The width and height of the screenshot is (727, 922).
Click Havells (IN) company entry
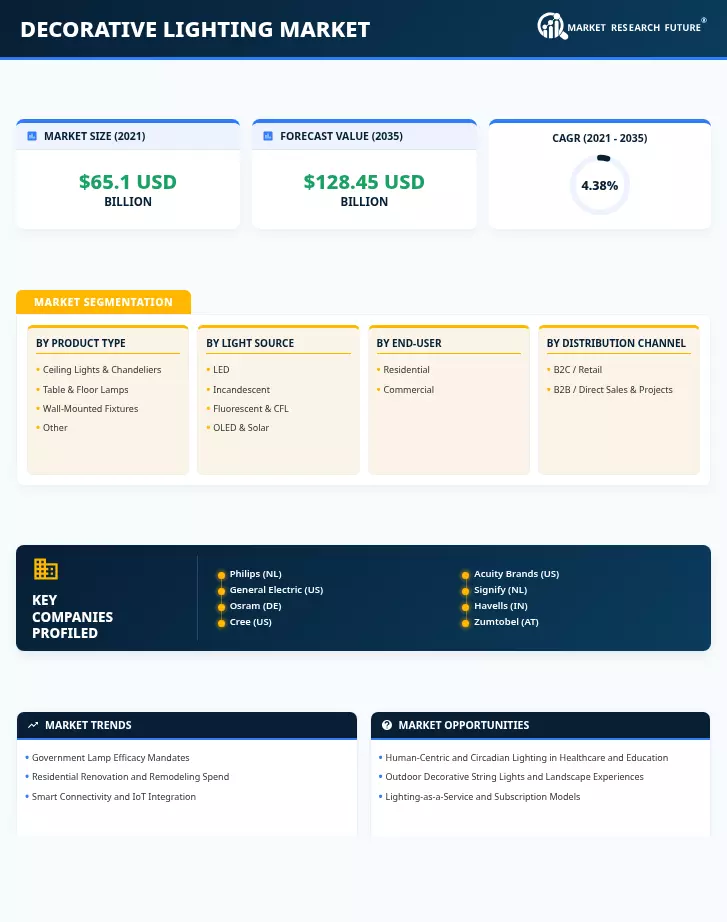(x=501, y=606)
